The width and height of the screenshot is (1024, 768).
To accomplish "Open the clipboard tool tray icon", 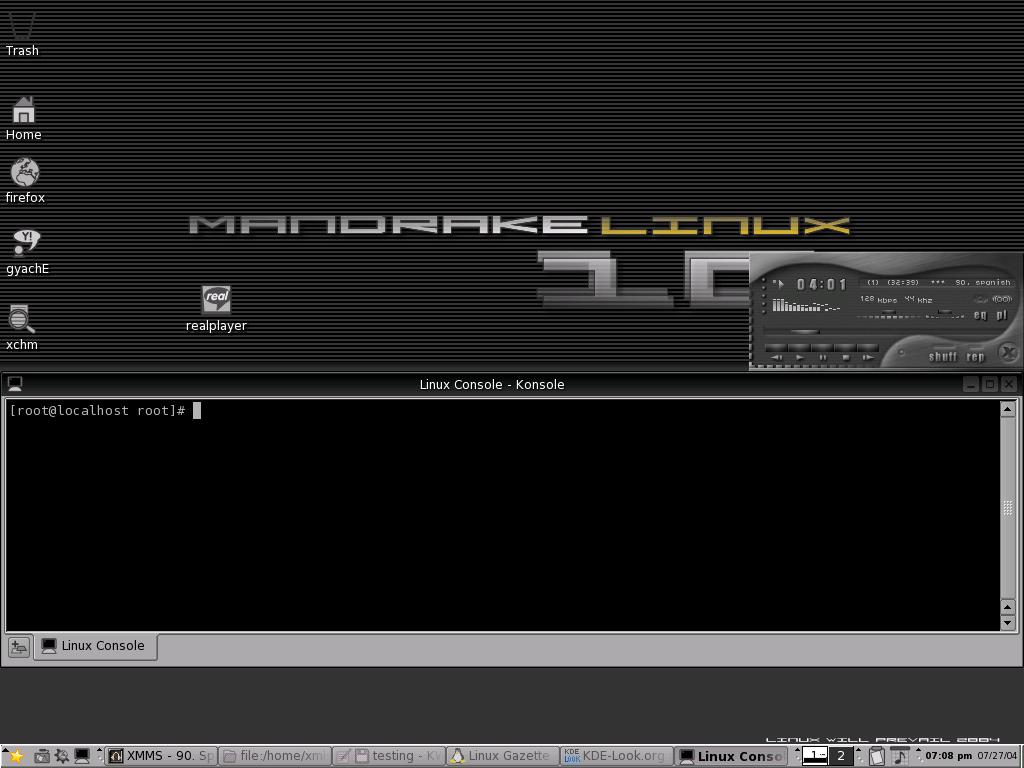I will [877, 756].
